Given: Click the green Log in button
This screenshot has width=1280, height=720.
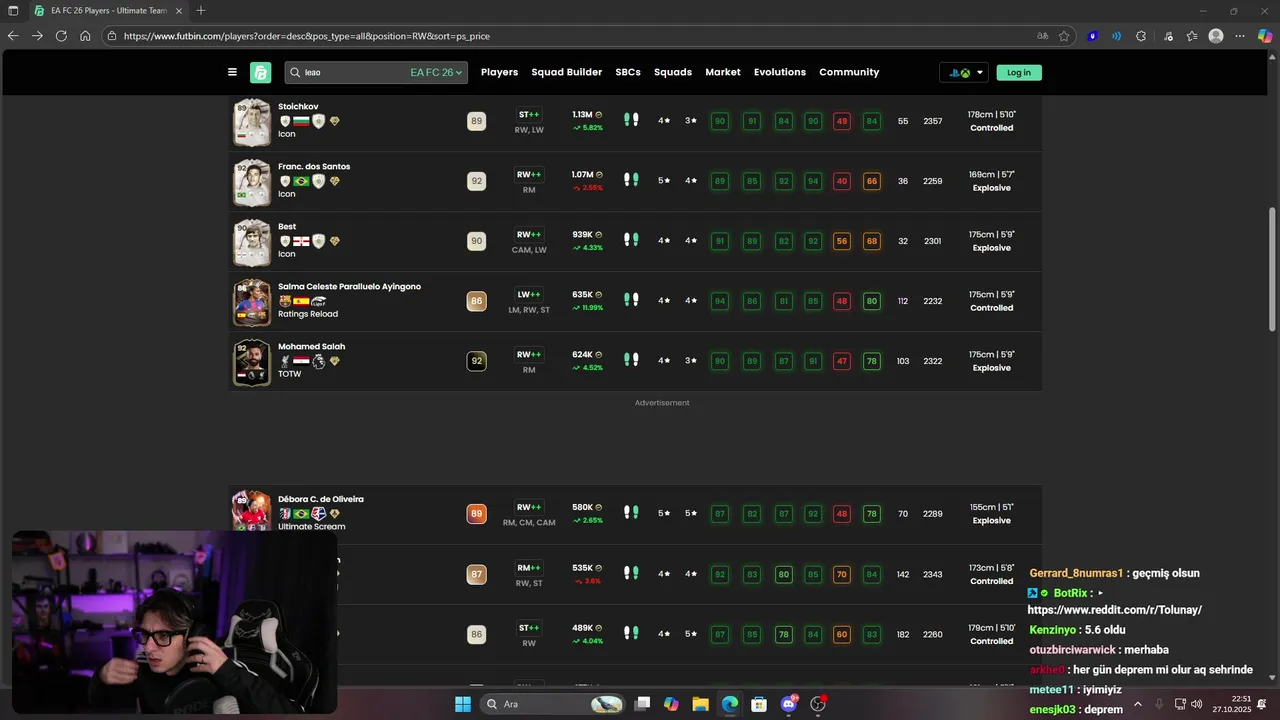Looking at the screenshot, I should coord(1019,72).
